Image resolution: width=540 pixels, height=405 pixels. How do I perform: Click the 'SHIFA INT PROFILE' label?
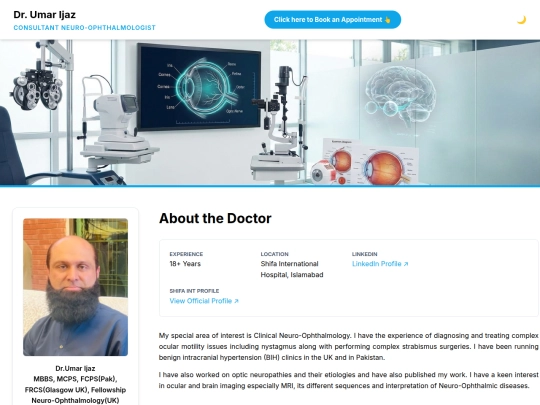pyautogui.click(x=194, y=291)
